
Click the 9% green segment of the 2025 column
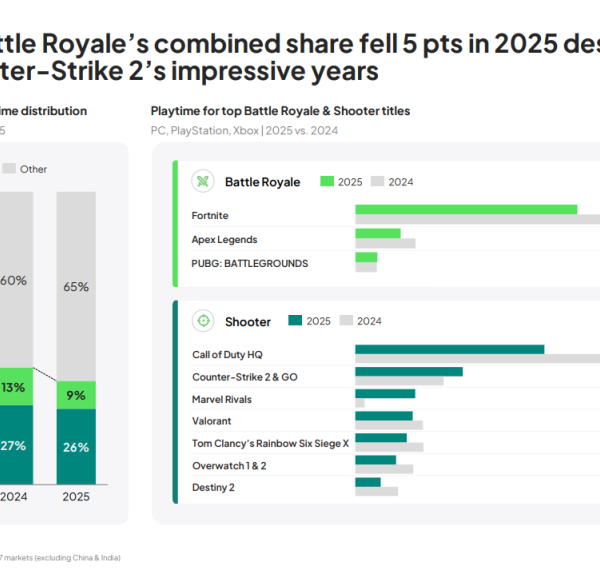[x=76, y=393]
